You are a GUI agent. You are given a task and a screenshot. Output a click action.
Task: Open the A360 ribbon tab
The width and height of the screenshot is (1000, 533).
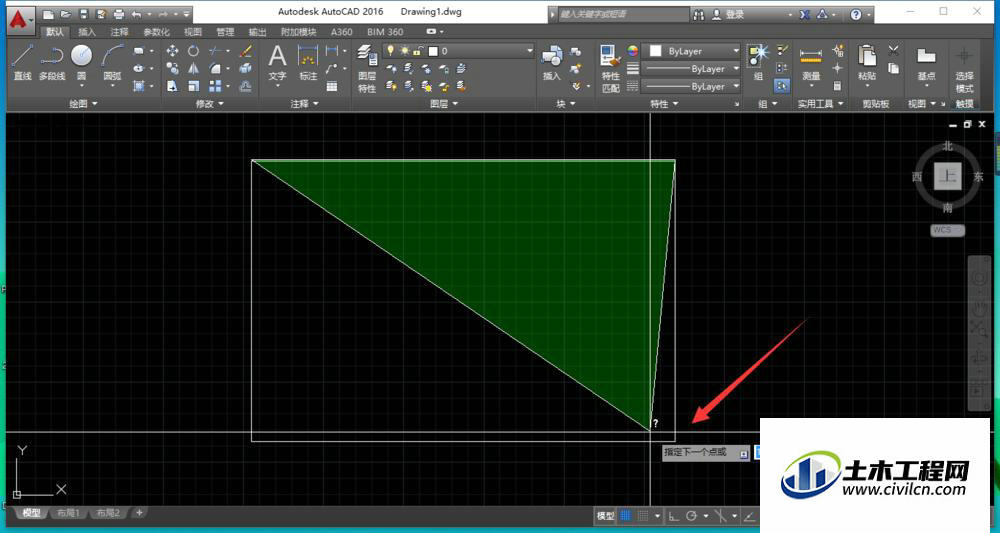coord(341,32)
